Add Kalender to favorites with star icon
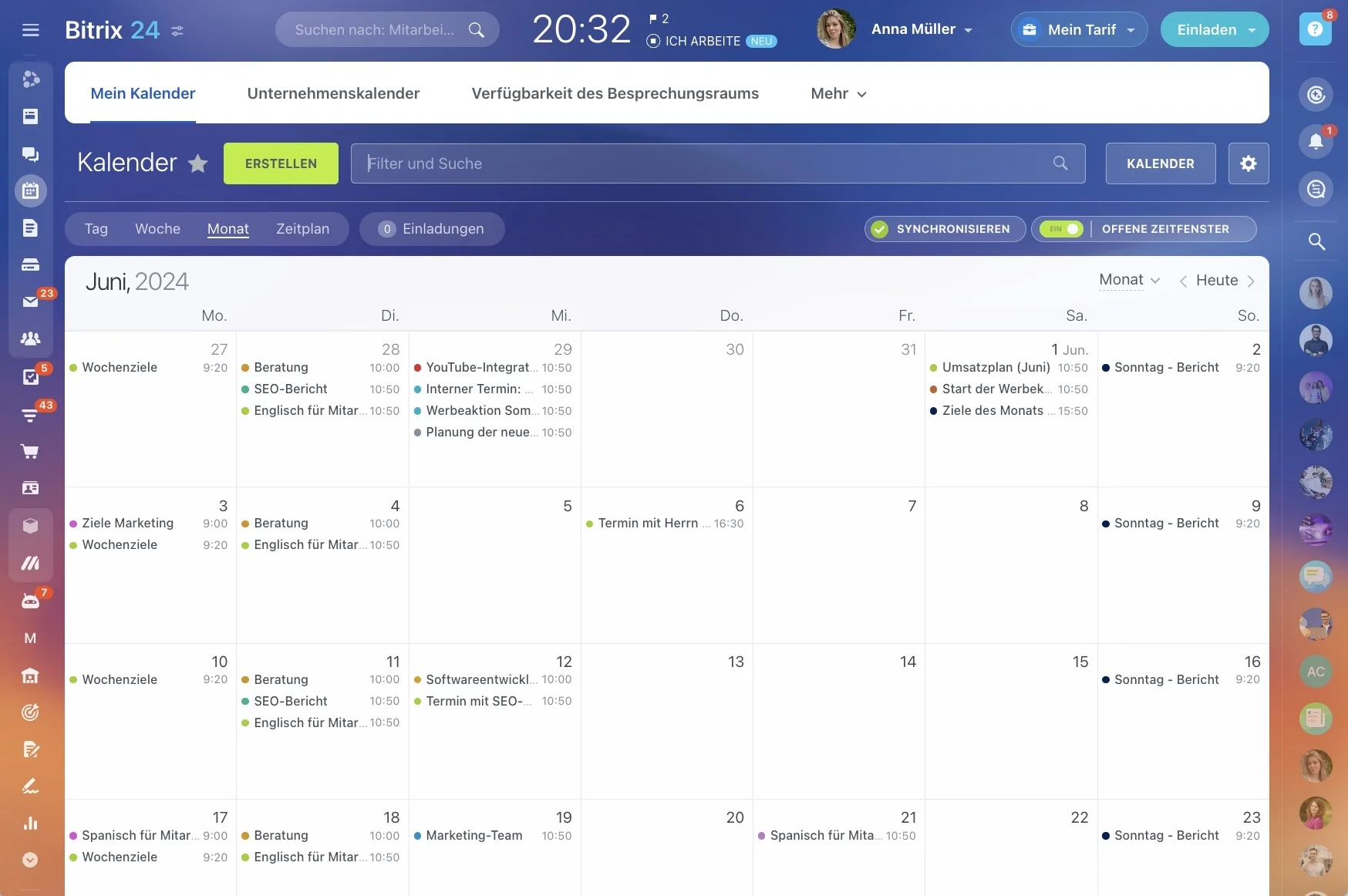The height and width of the screenshot is (896, 1348). click(x=198, y=163)
